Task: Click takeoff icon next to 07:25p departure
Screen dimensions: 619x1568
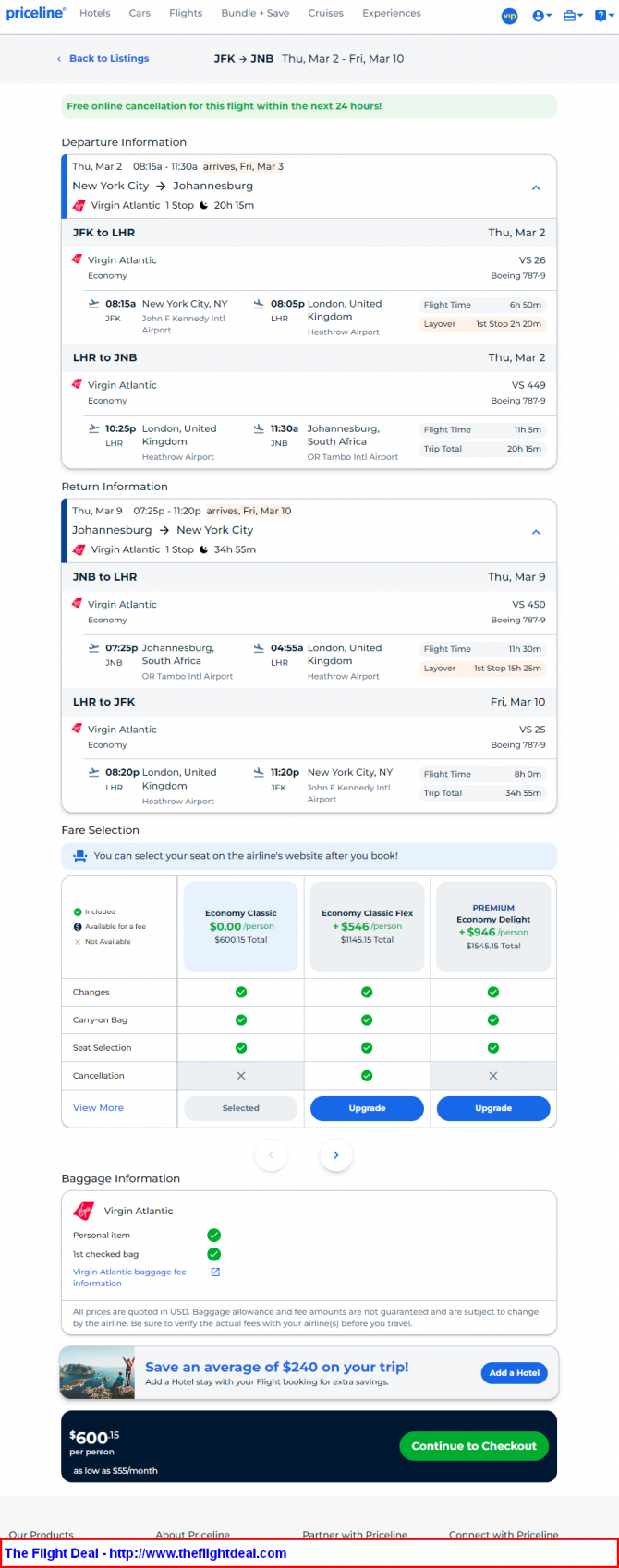Action: 93,647
